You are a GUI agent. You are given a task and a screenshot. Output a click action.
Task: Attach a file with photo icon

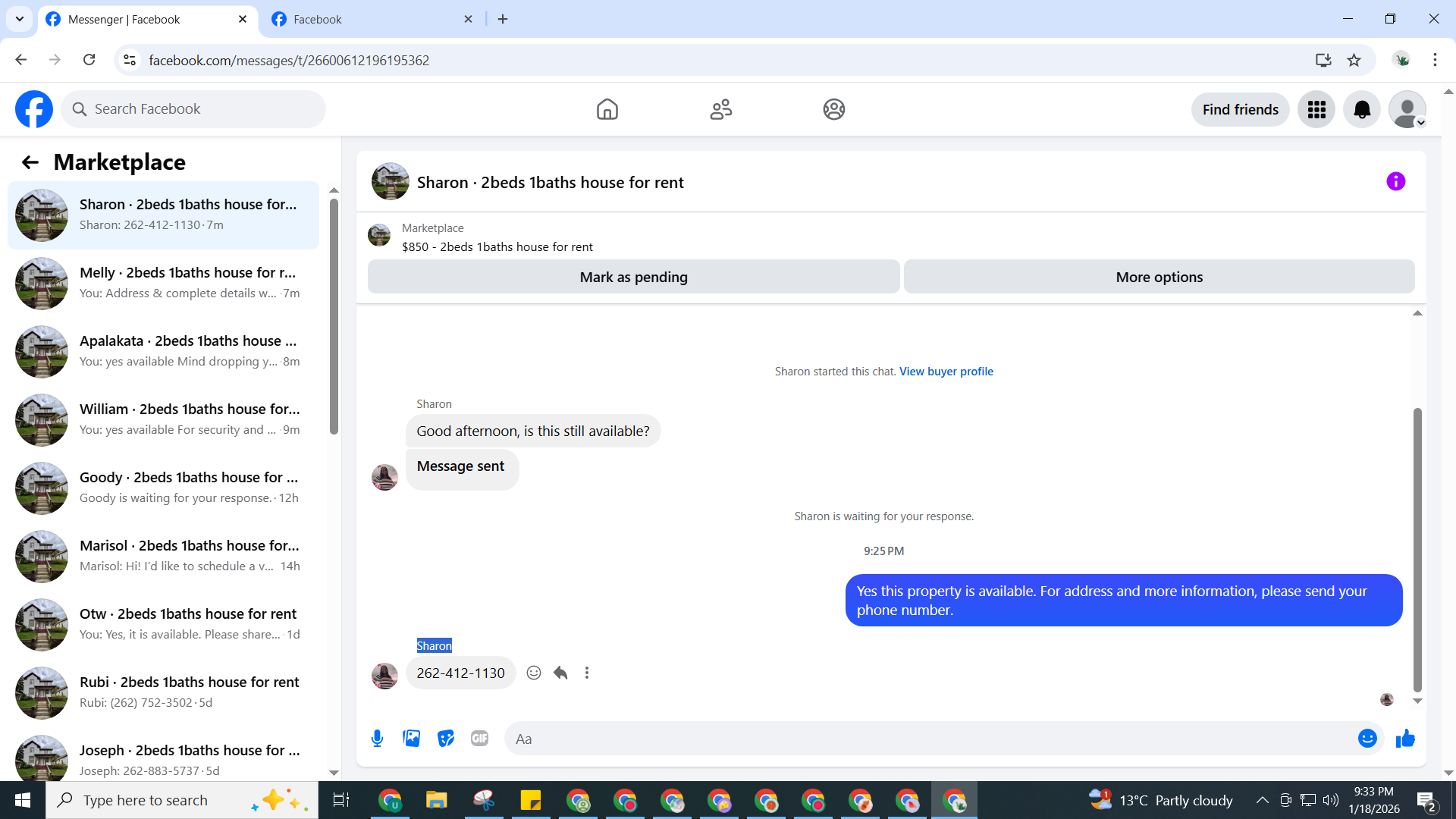[x=411, y=738]
